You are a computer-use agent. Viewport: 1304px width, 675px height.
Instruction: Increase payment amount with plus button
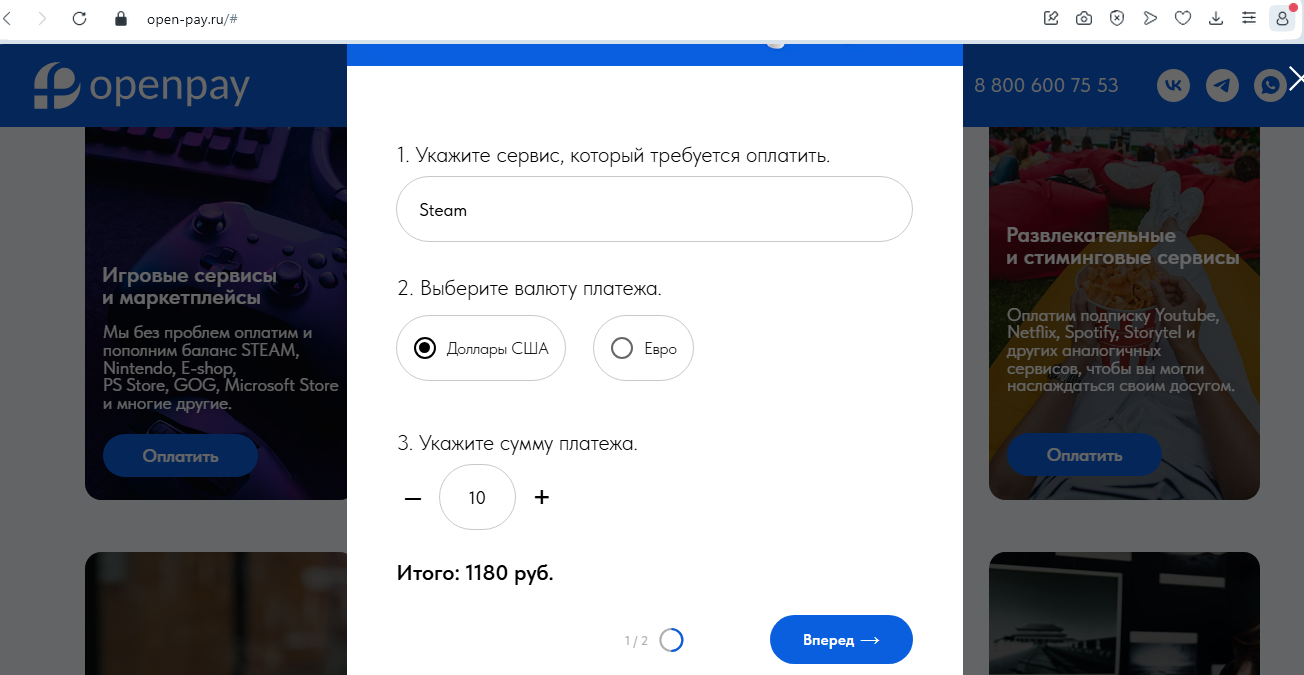pyautogui.click(x=542, y=497)
